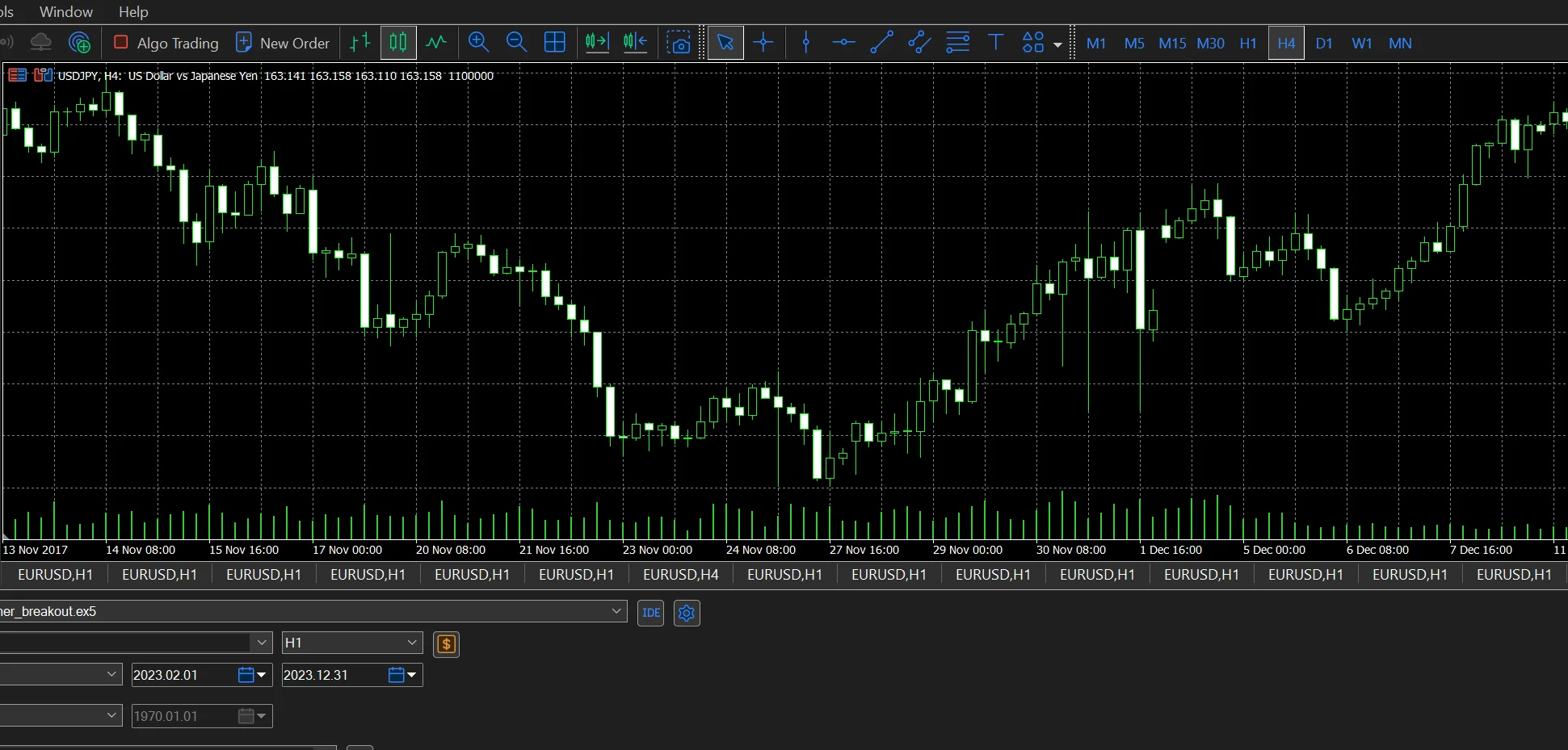Click the '13 Nov 2017' time axis label
1568x750 pixels.
[x=36, y=550]
